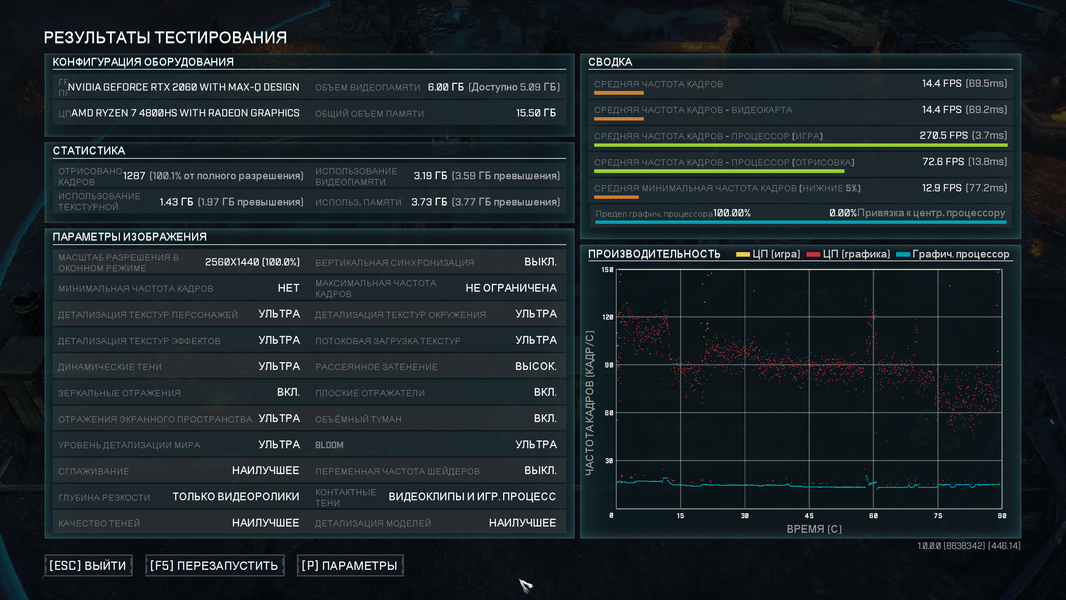Click СГЛАЖИВАНИЕ НАИЛУЧШЕЕ row

(x=180, y=471)
